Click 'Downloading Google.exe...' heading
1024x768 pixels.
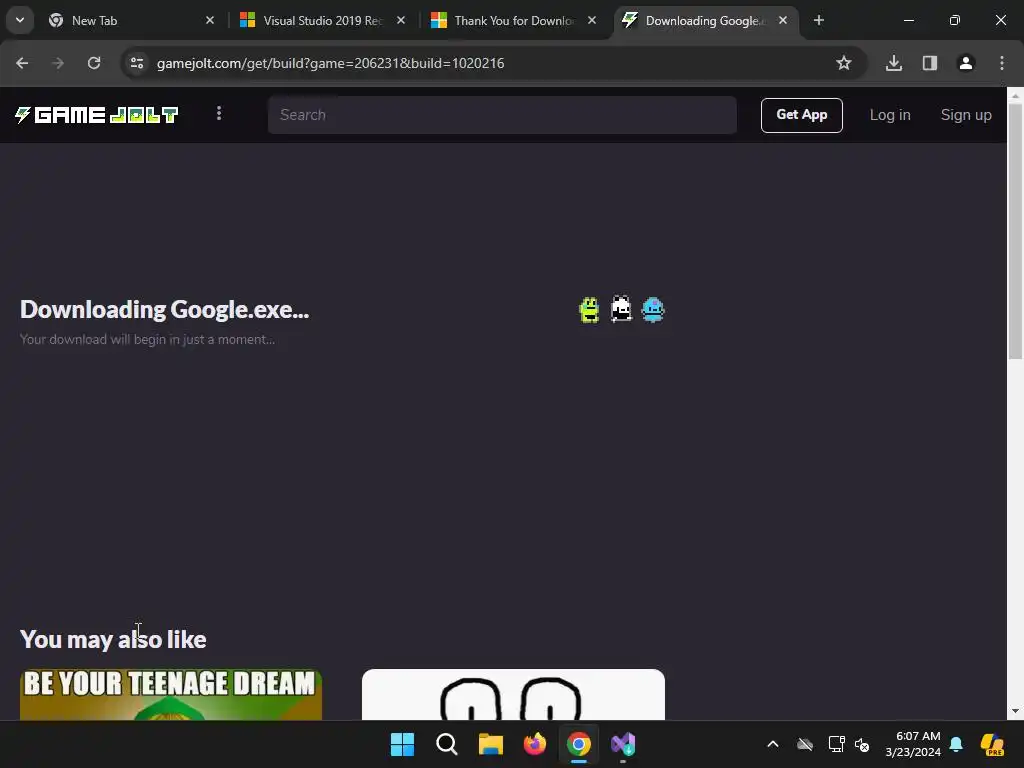[x=165, y=310]
